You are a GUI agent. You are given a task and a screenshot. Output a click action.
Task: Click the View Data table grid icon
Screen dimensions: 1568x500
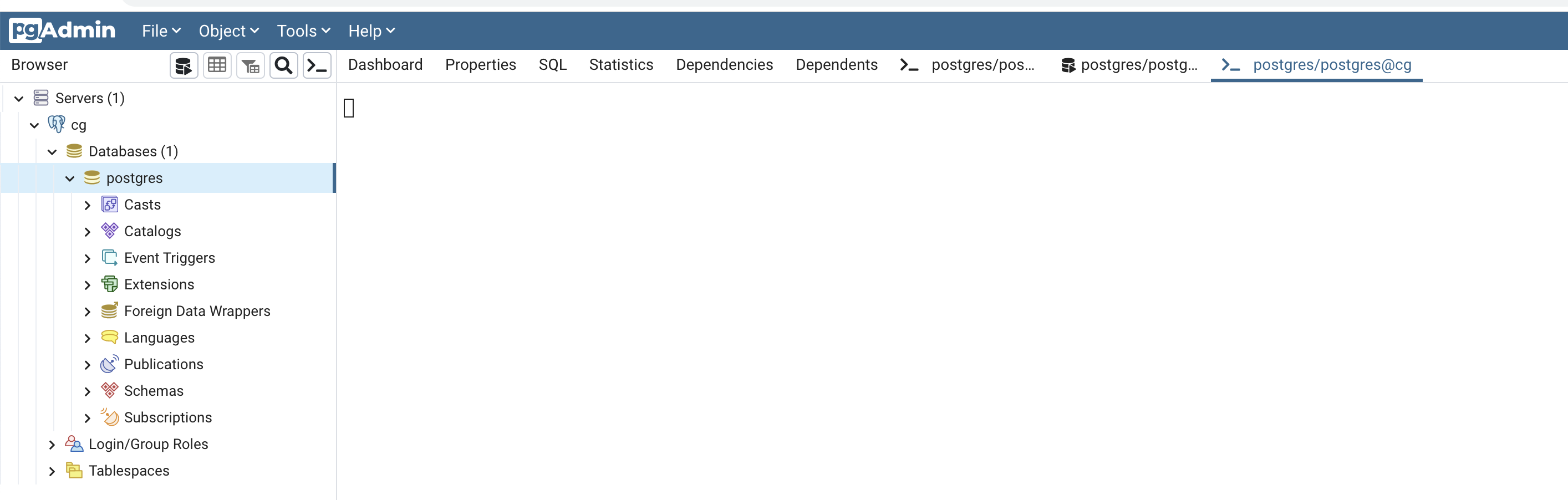tap(217, 65)
